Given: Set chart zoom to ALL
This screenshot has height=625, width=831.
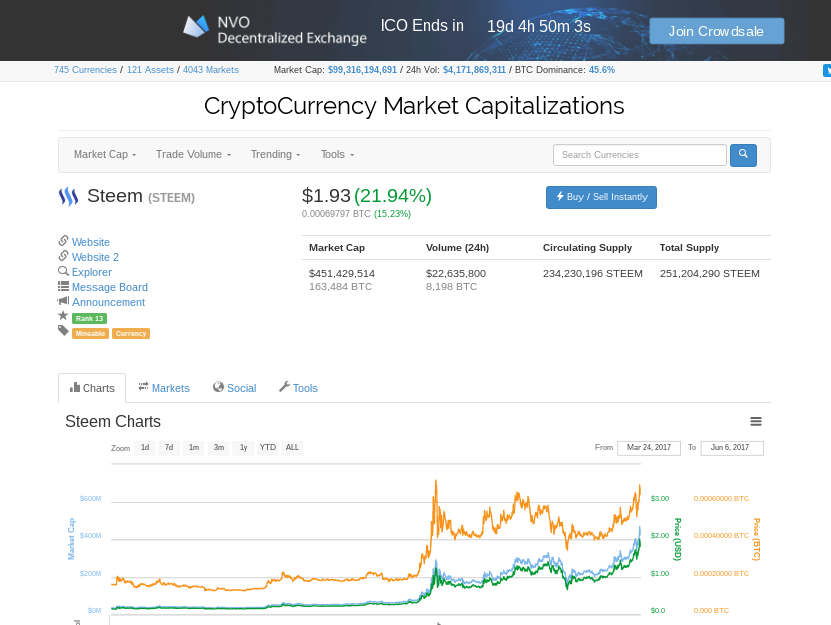Looking at the screenshot, I should coord(293,447).
